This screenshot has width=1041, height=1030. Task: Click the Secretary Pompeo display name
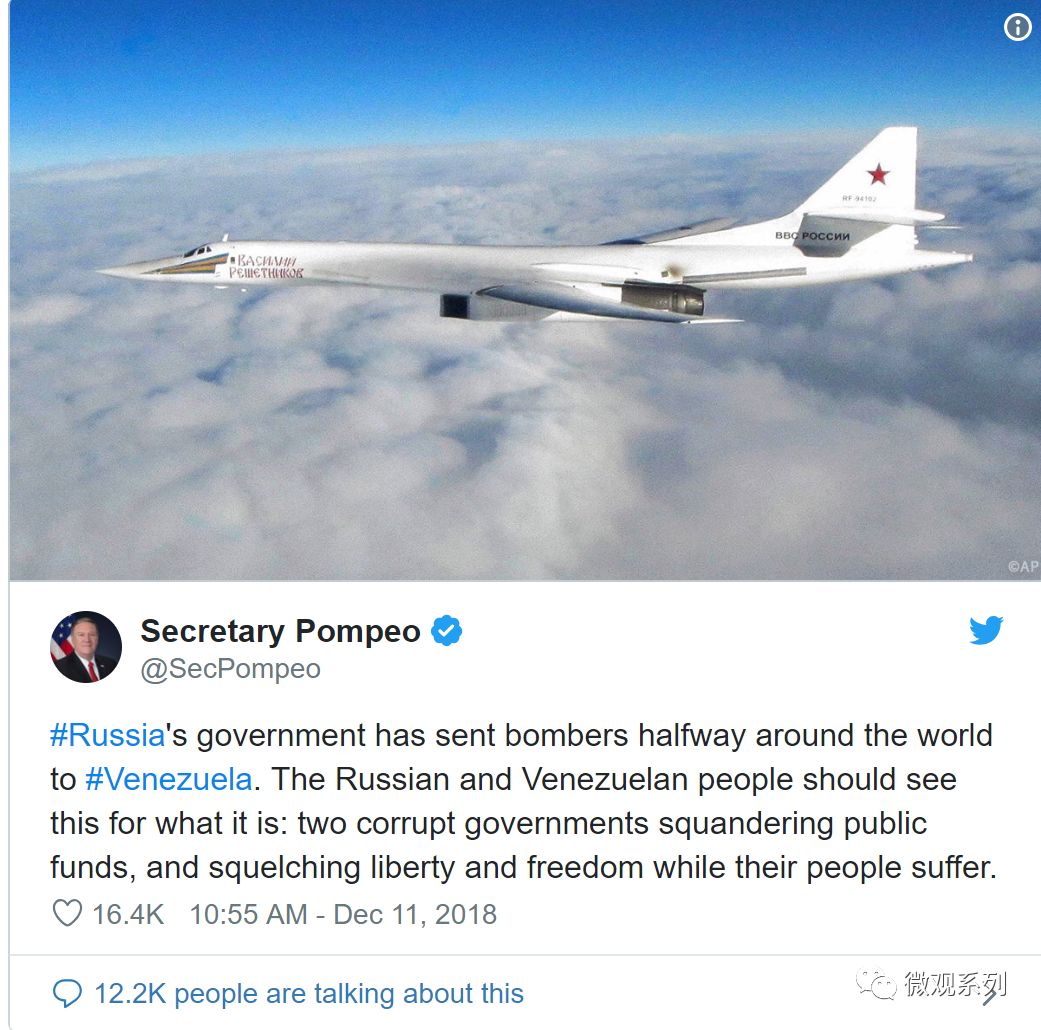[x=281, y=631]
